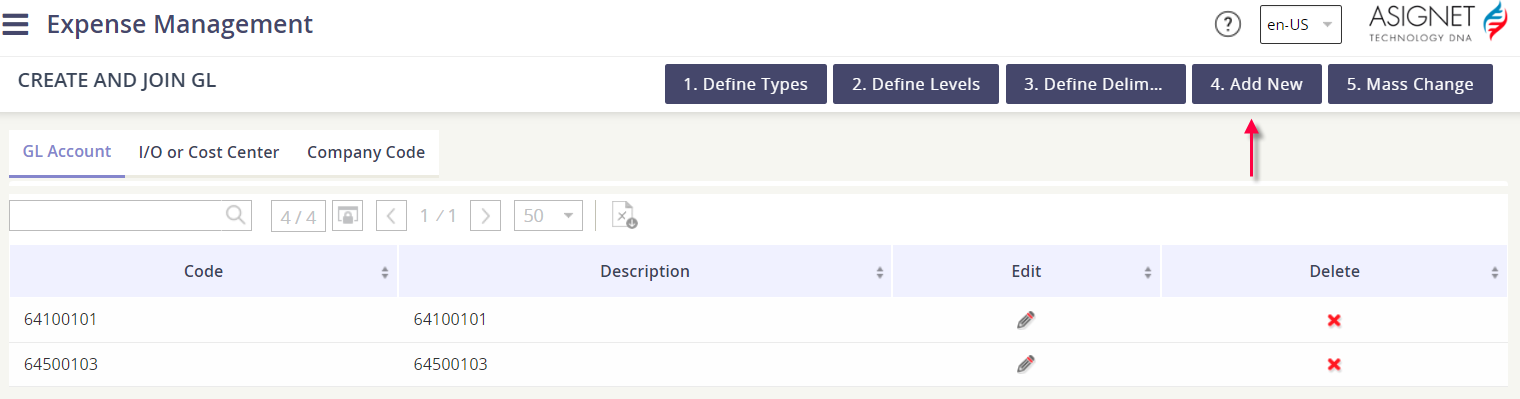Open the hamburger navigation menu

point(15,24)
